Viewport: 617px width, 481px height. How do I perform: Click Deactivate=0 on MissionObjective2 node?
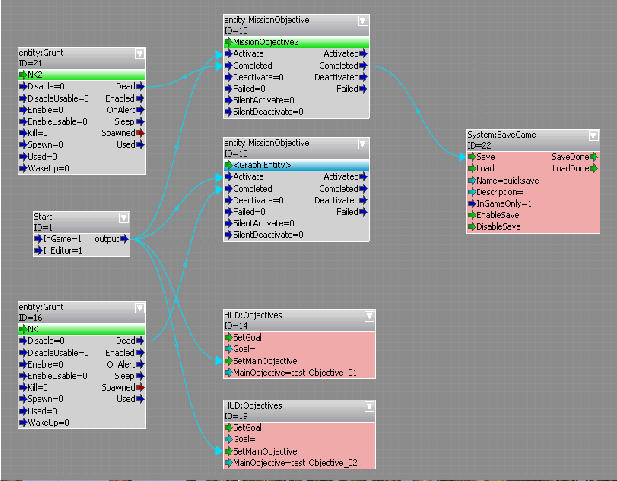tap(258, 77)
